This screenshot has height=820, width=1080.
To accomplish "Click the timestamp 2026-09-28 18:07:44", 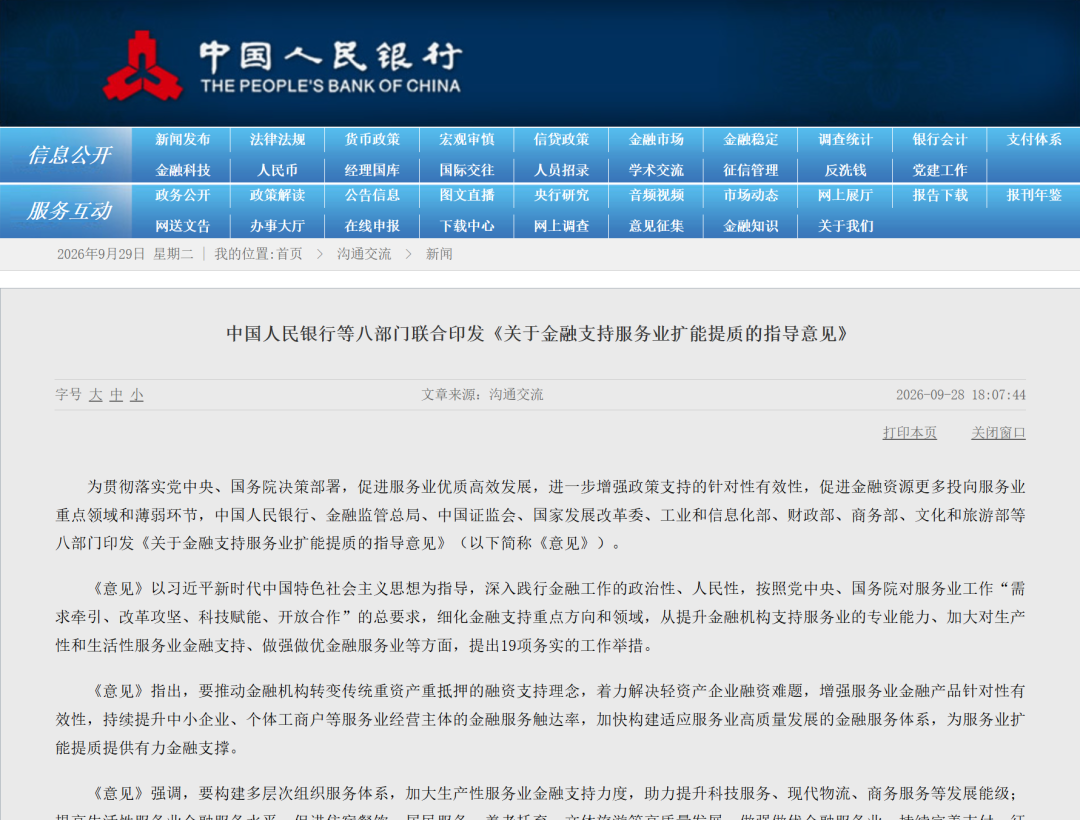I will [x=960, y=395].
